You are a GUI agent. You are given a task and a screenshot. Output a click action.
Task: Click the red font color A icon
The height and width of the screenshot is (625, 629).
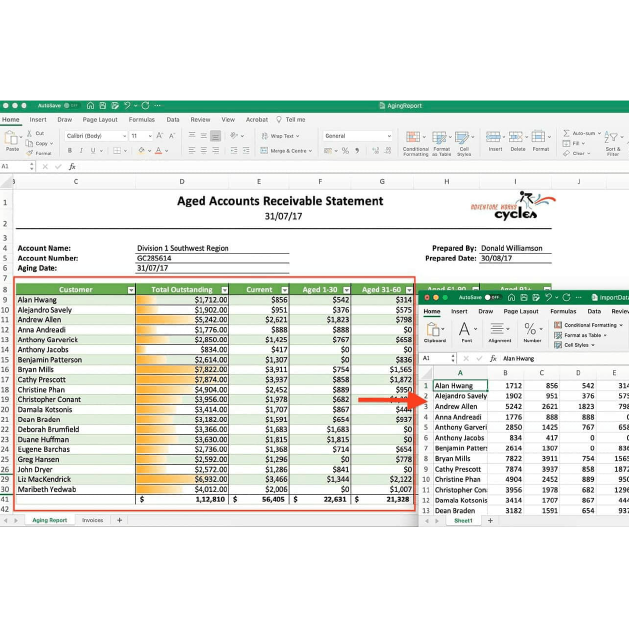pos(158,150)
